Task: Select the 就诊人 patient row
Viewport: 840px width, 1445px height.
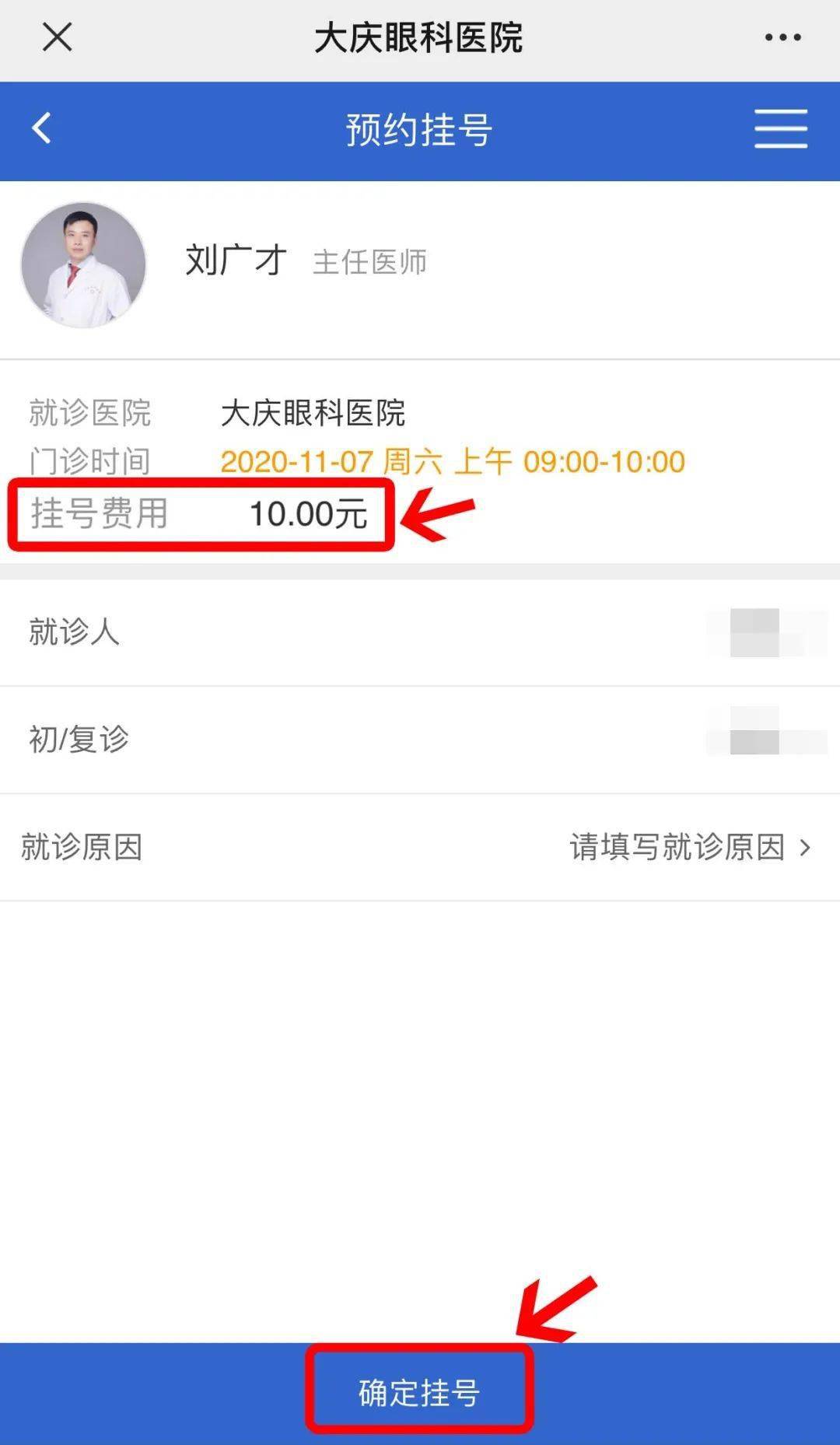Action: [x=420, y=632]
